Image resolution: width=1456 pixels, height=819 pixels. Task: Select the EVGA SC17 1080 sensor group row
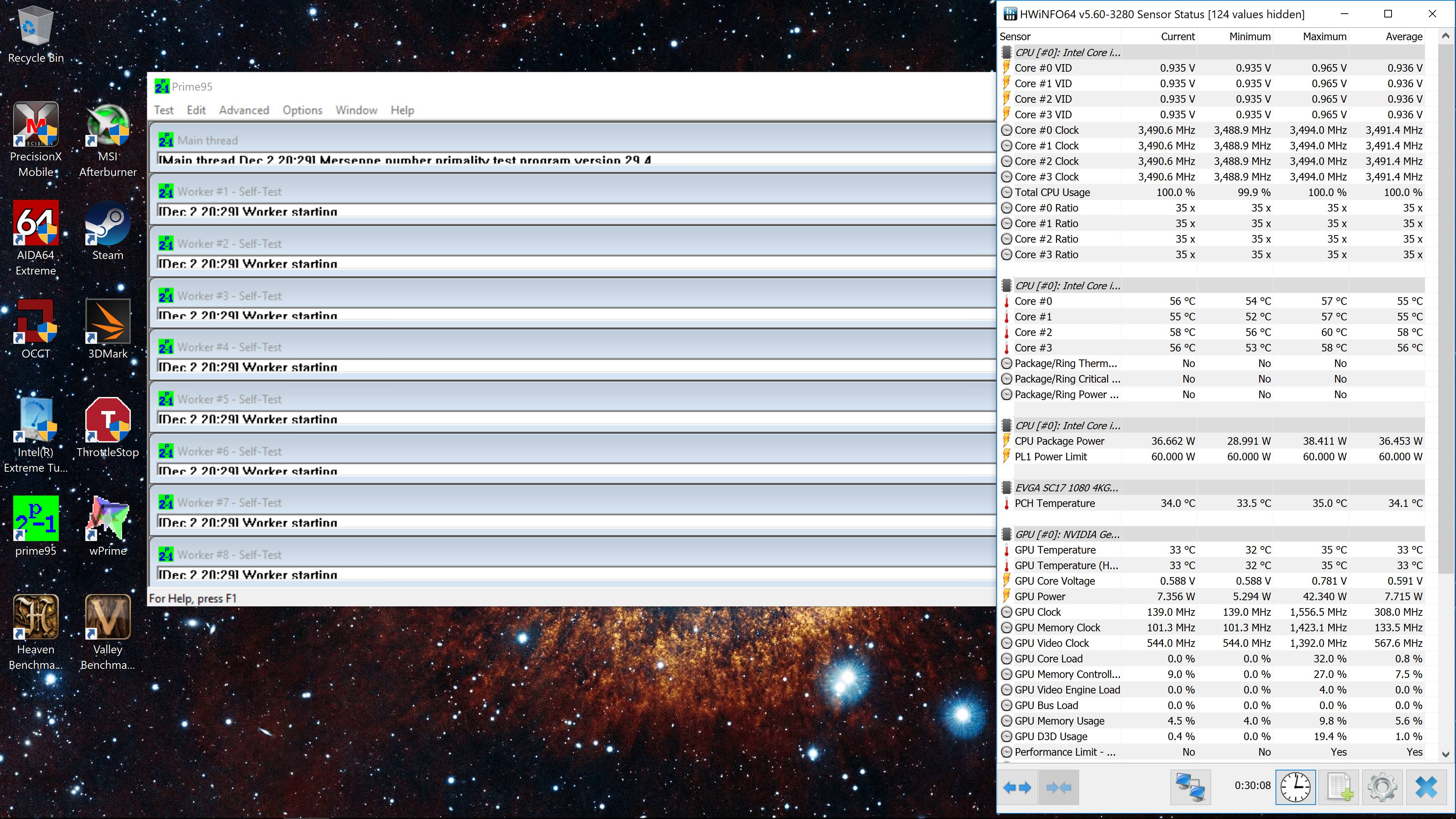pos(1066,488)
